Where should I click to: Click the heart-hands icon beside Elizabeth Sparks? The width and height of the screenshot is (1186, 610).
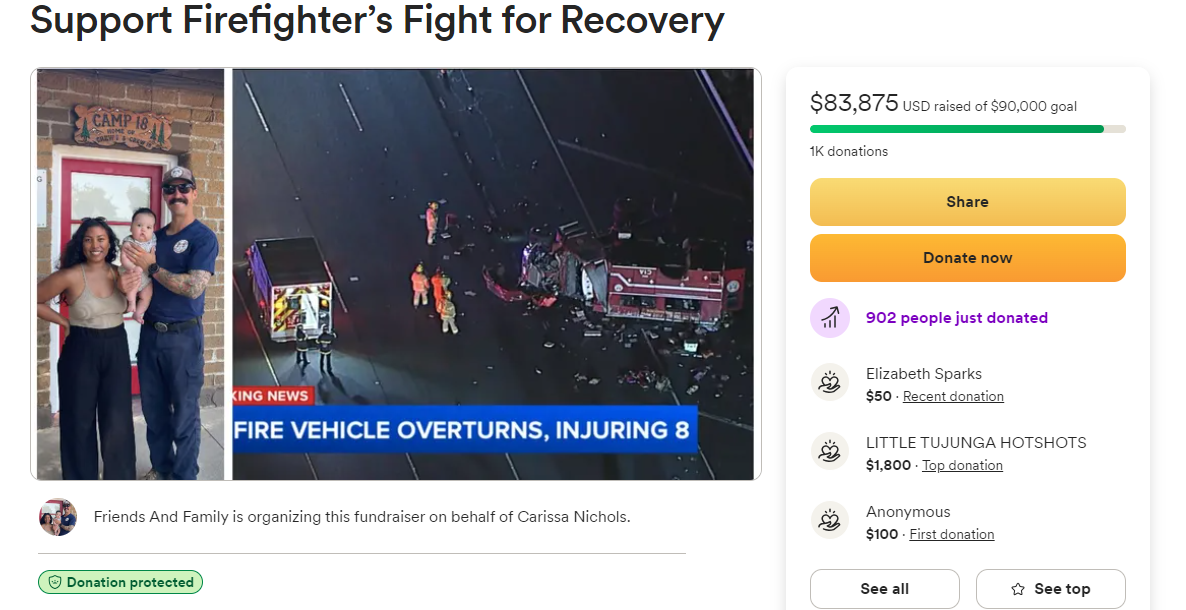[829, 383]
